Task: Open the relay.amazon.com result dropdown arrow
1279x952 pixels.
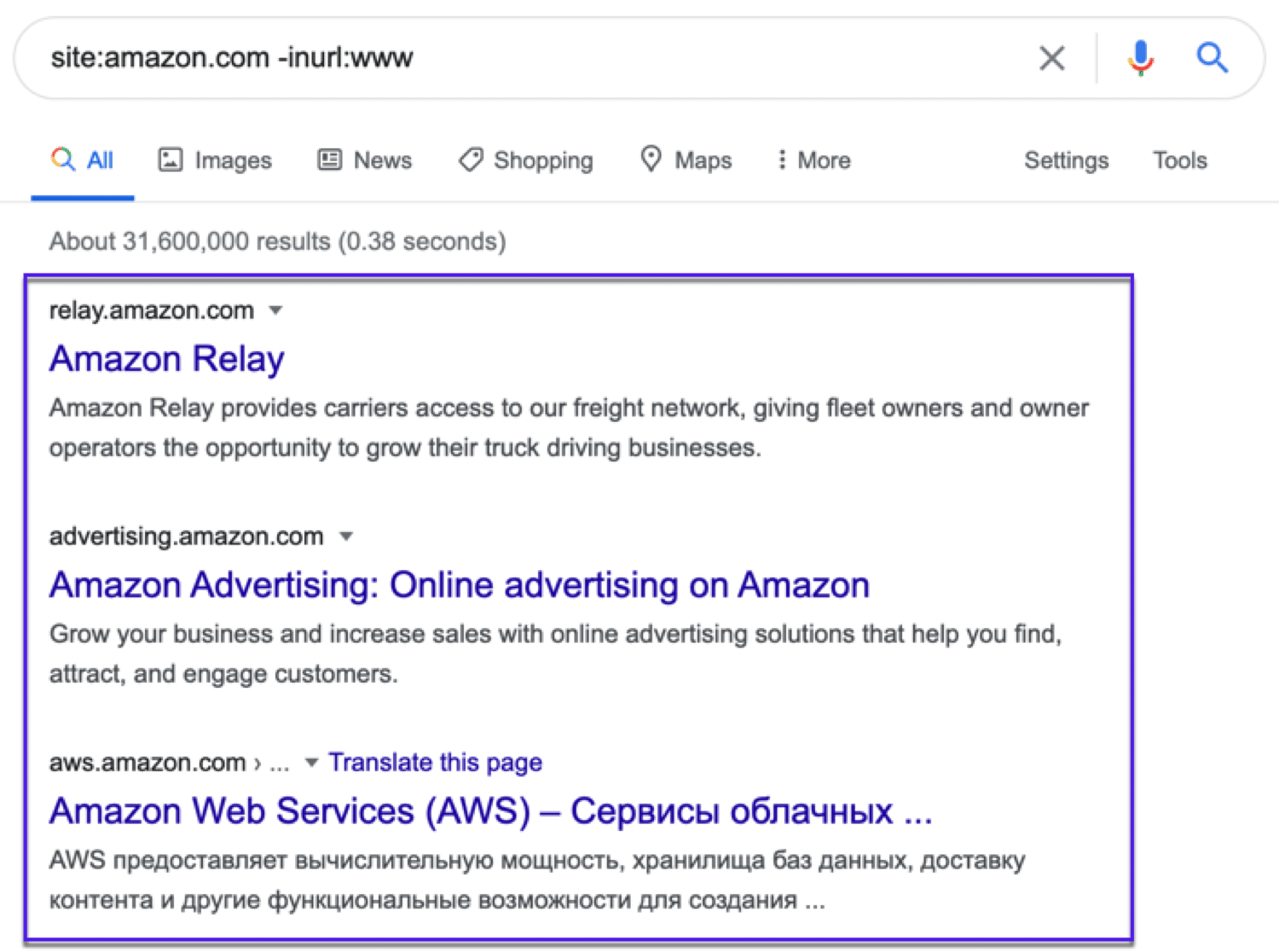Action: click(275, 311)
